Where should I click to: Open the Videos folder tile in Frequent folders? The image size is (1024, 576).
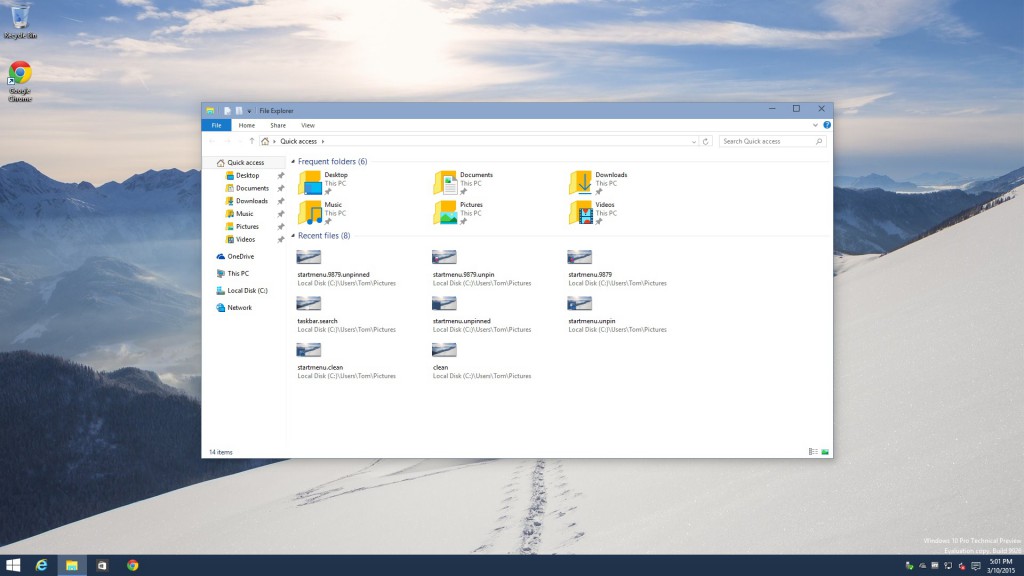592,213
